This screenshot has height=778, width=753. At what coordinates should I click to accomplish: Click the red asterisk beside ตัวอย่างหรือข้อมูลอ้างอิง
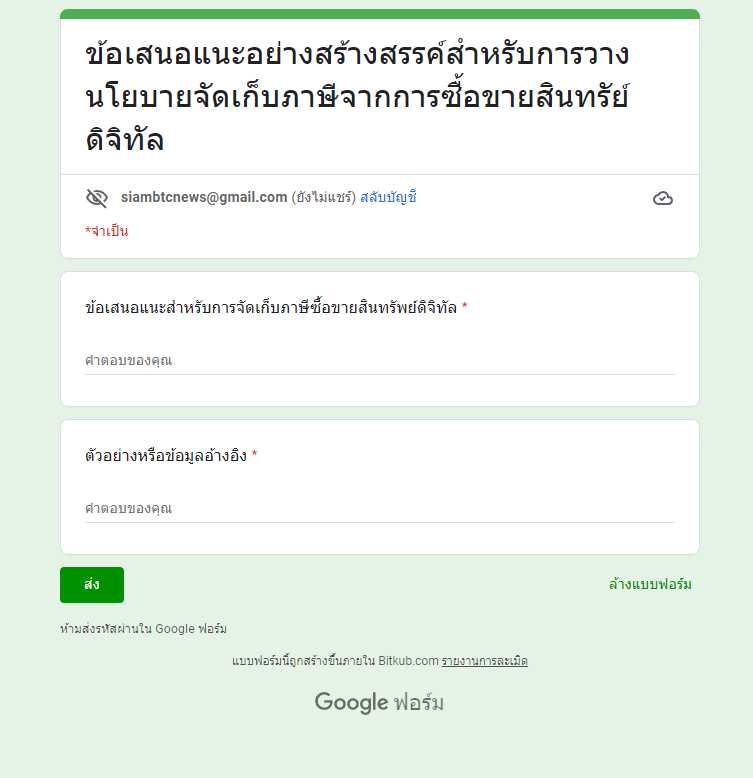[254, 453]
